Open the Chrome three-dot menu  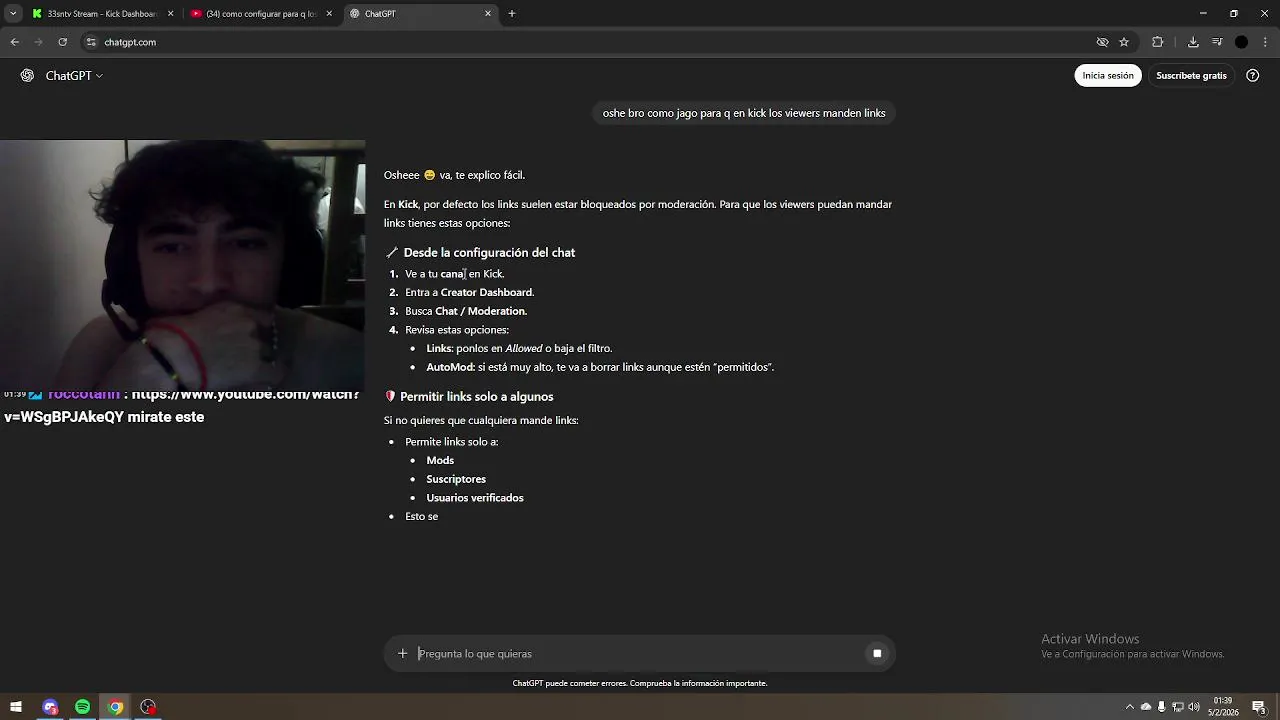tap(1266, 42)
